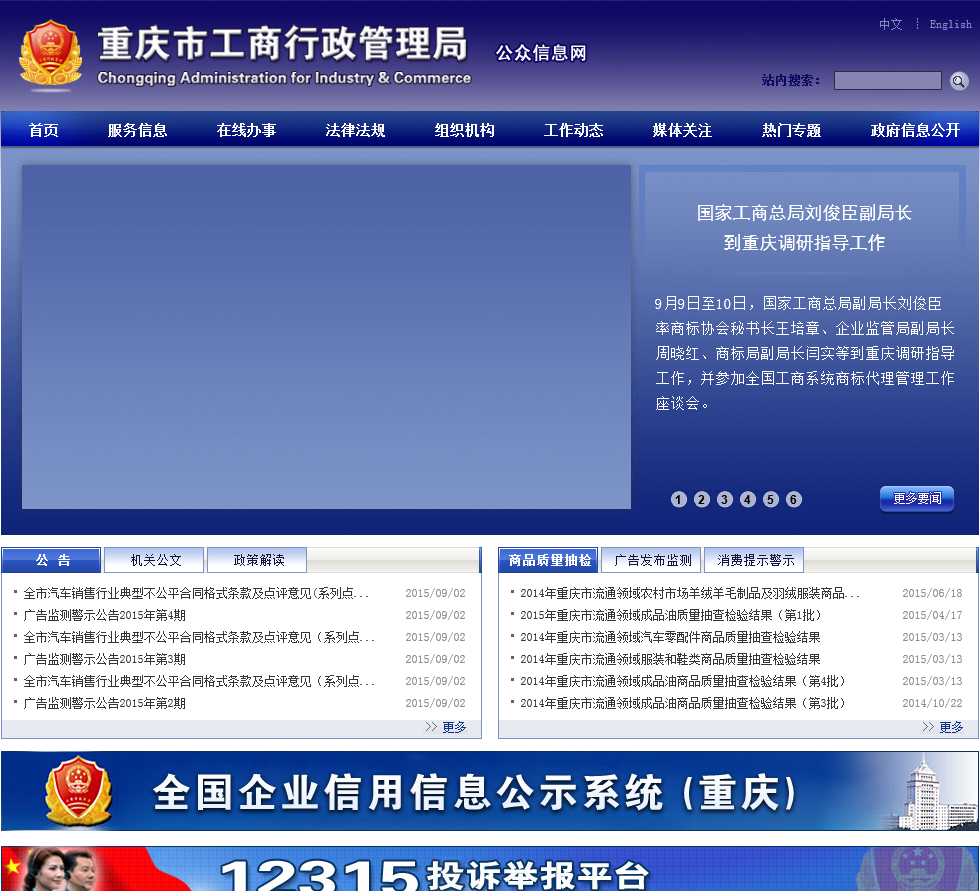Image resolution: width=980 pixels, height=891 pixels.
Task: Open the 政府信息公开 menu
Action: tap(915, 130)
